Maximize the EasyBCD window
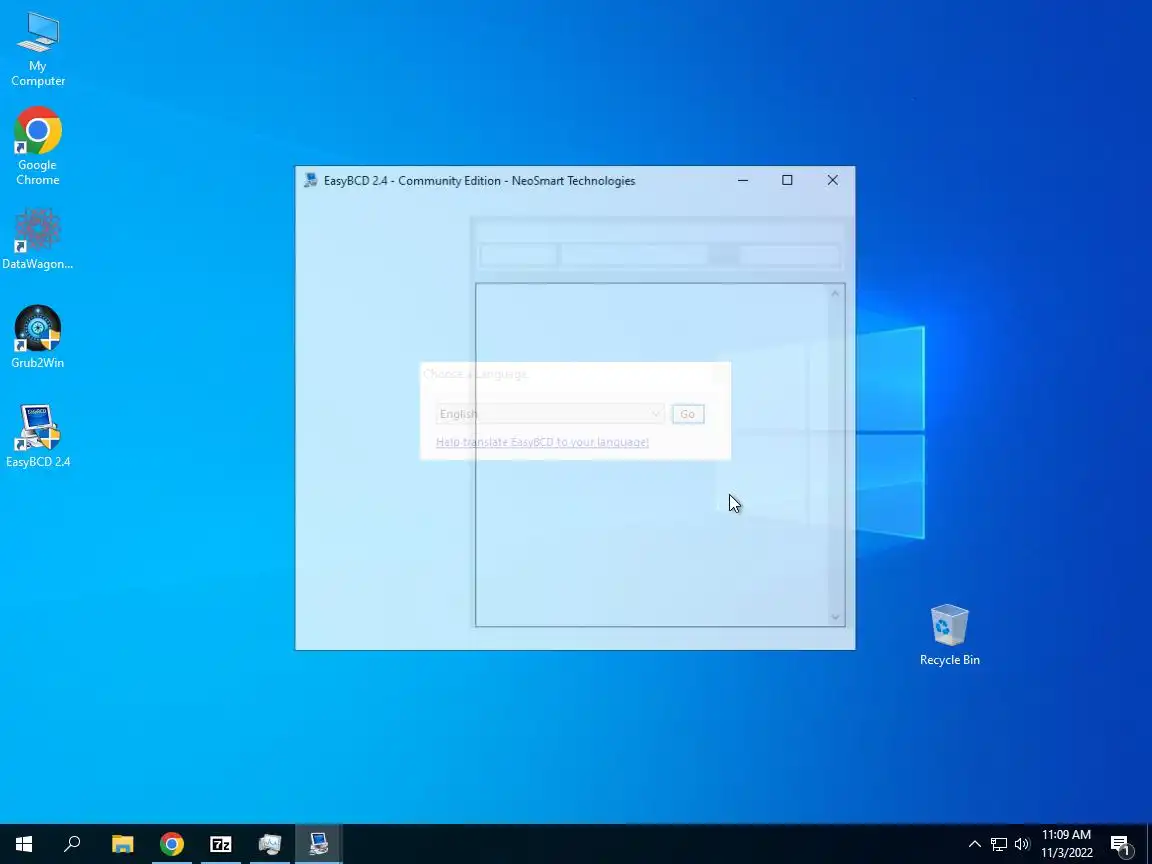Image resolution: width=1152 pixels, height=864 pixels. (x=787, y=180)
